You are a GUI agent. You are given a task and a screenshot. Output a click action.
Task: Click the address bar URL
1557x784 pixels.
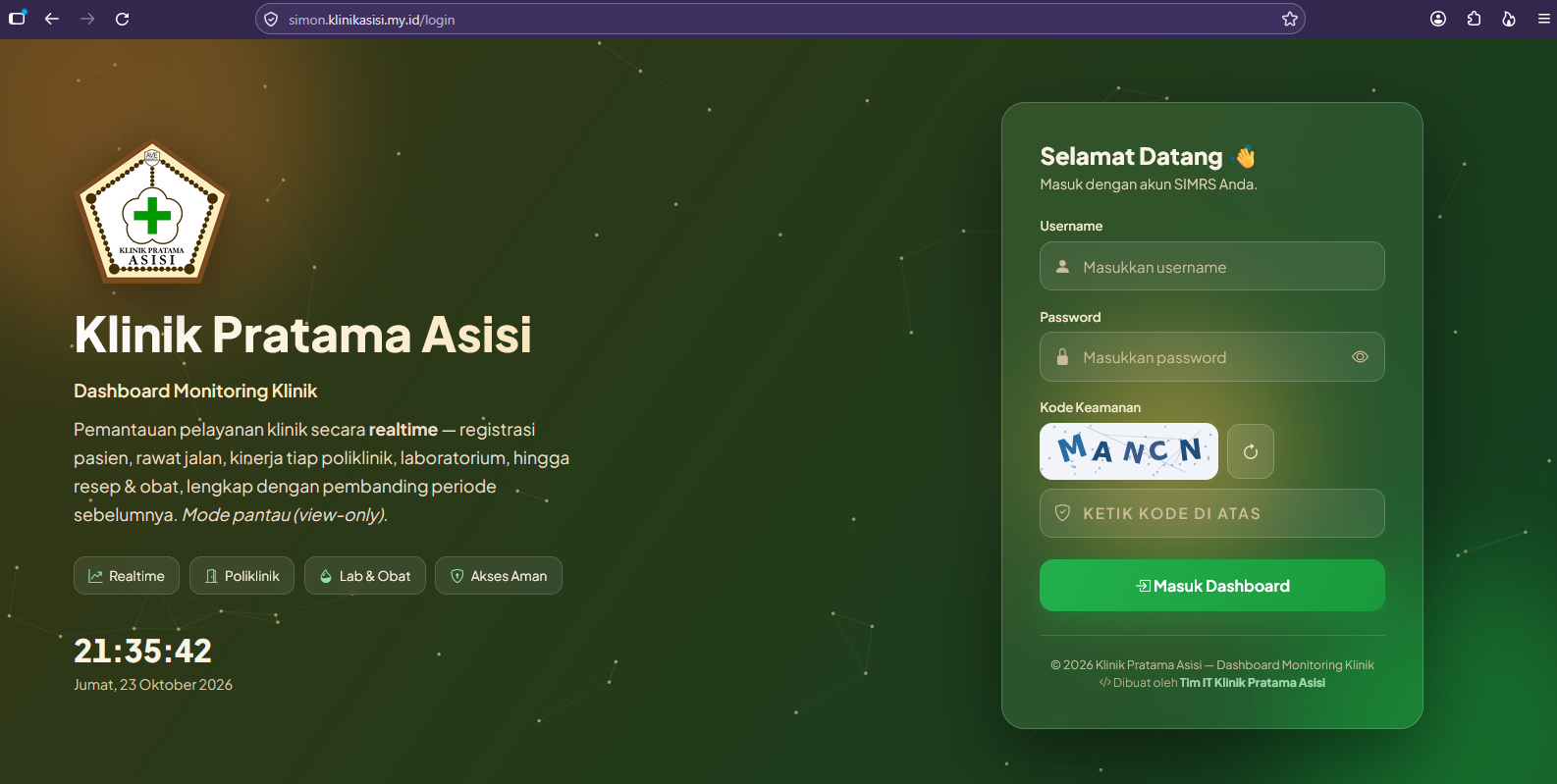tap(371, 20)
